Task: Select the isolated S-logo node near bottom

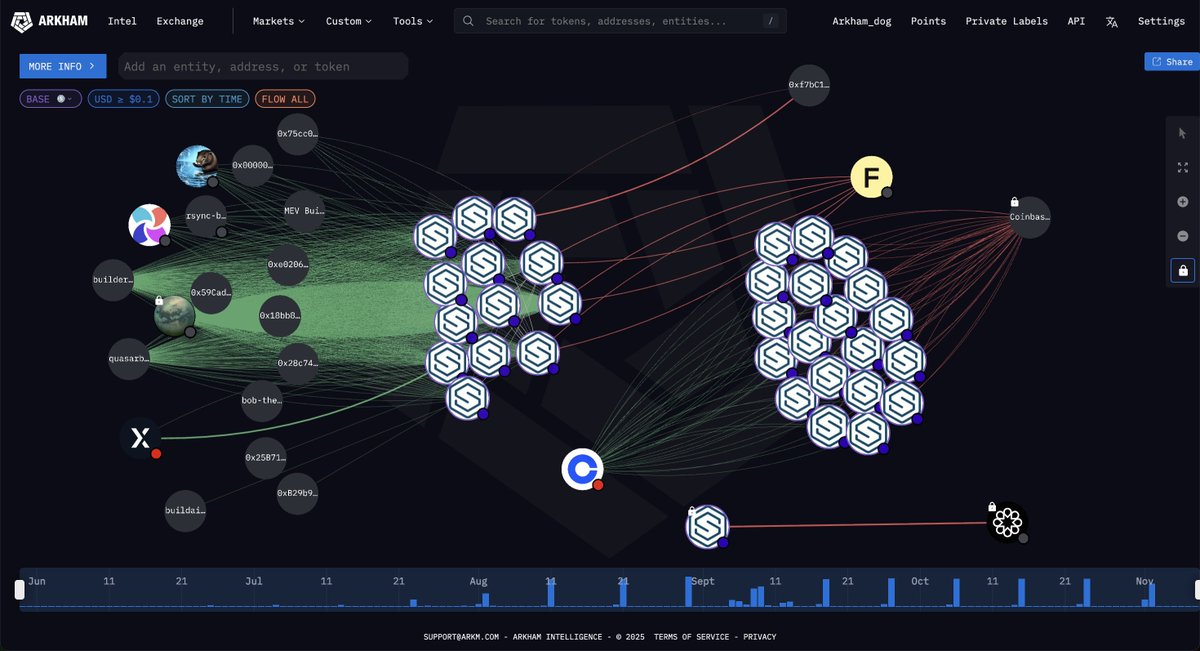Action: [707, 526]
